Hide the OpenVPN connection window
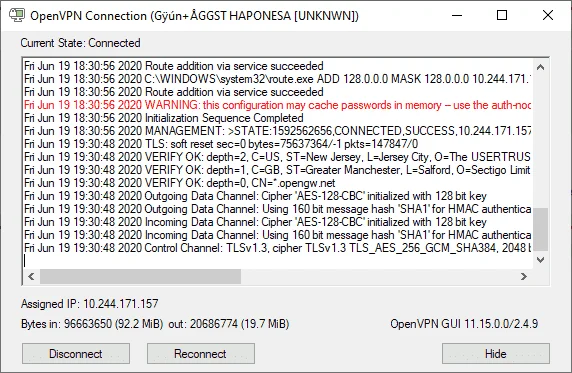The height and width of the screenshot is (373, 572). [x=496, y=353]
